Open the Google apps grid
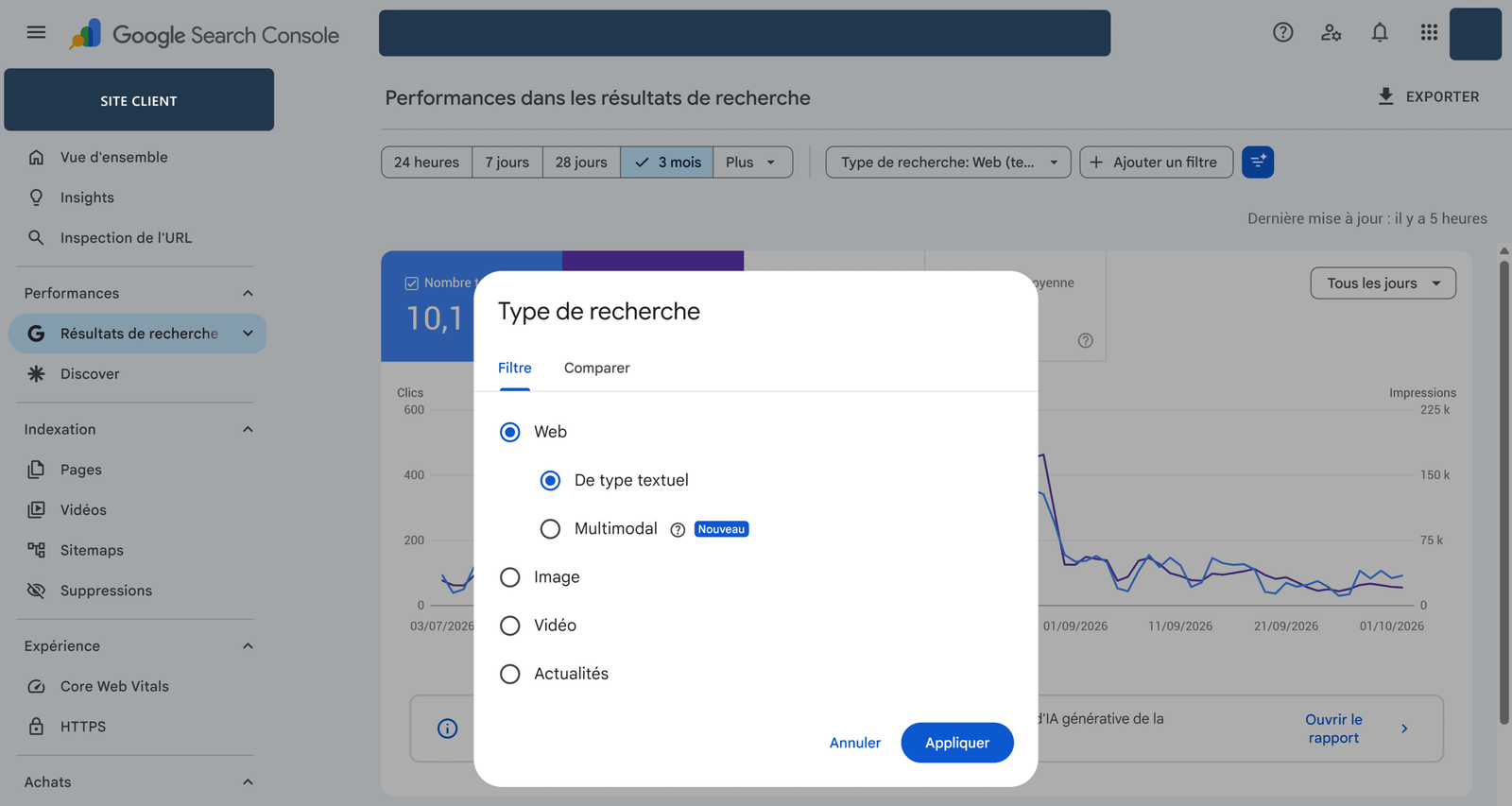This screenshot has width=1512, height=806. [x=1429, y=32]
